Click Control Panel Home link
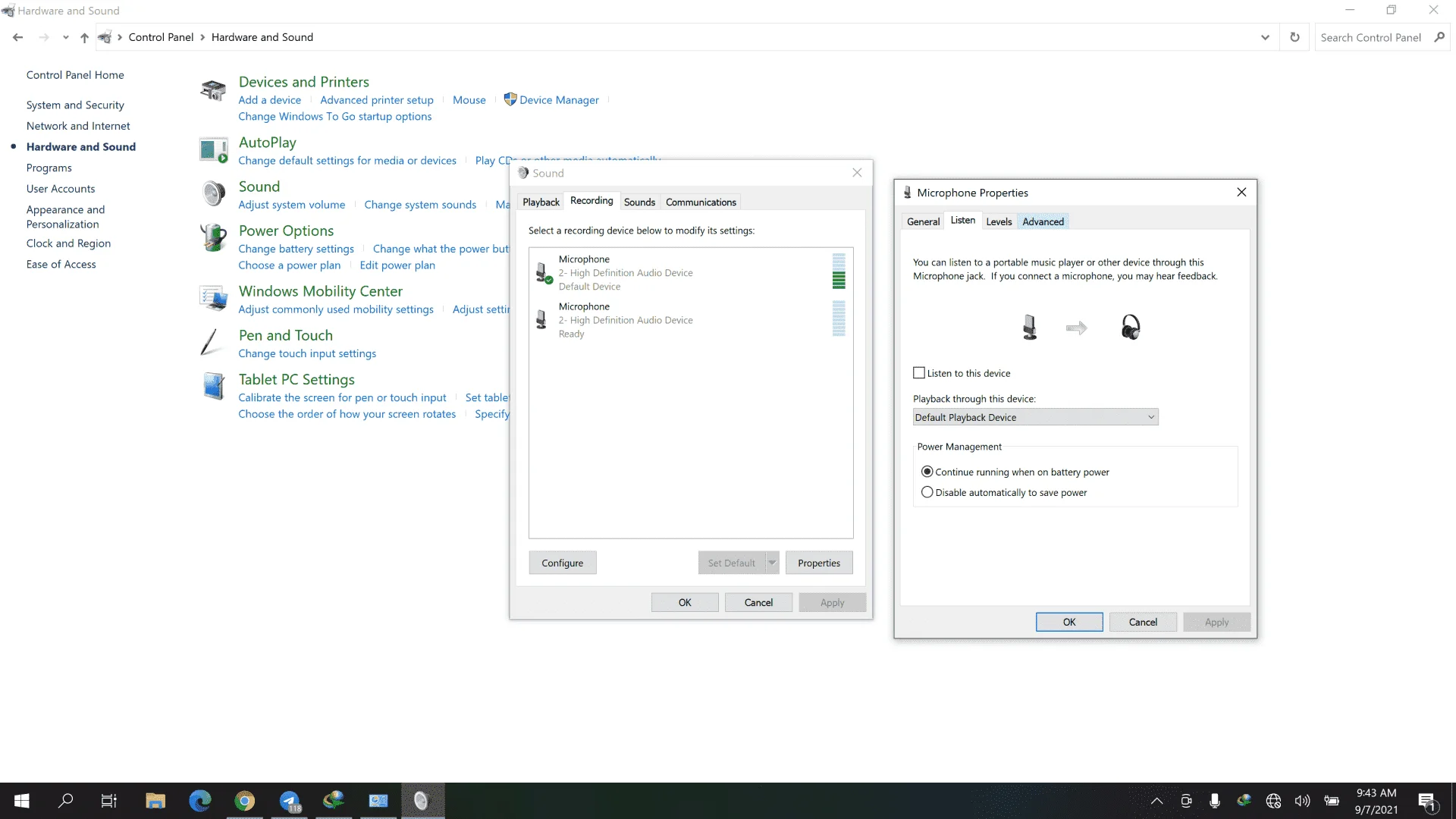 click(75, 75)
